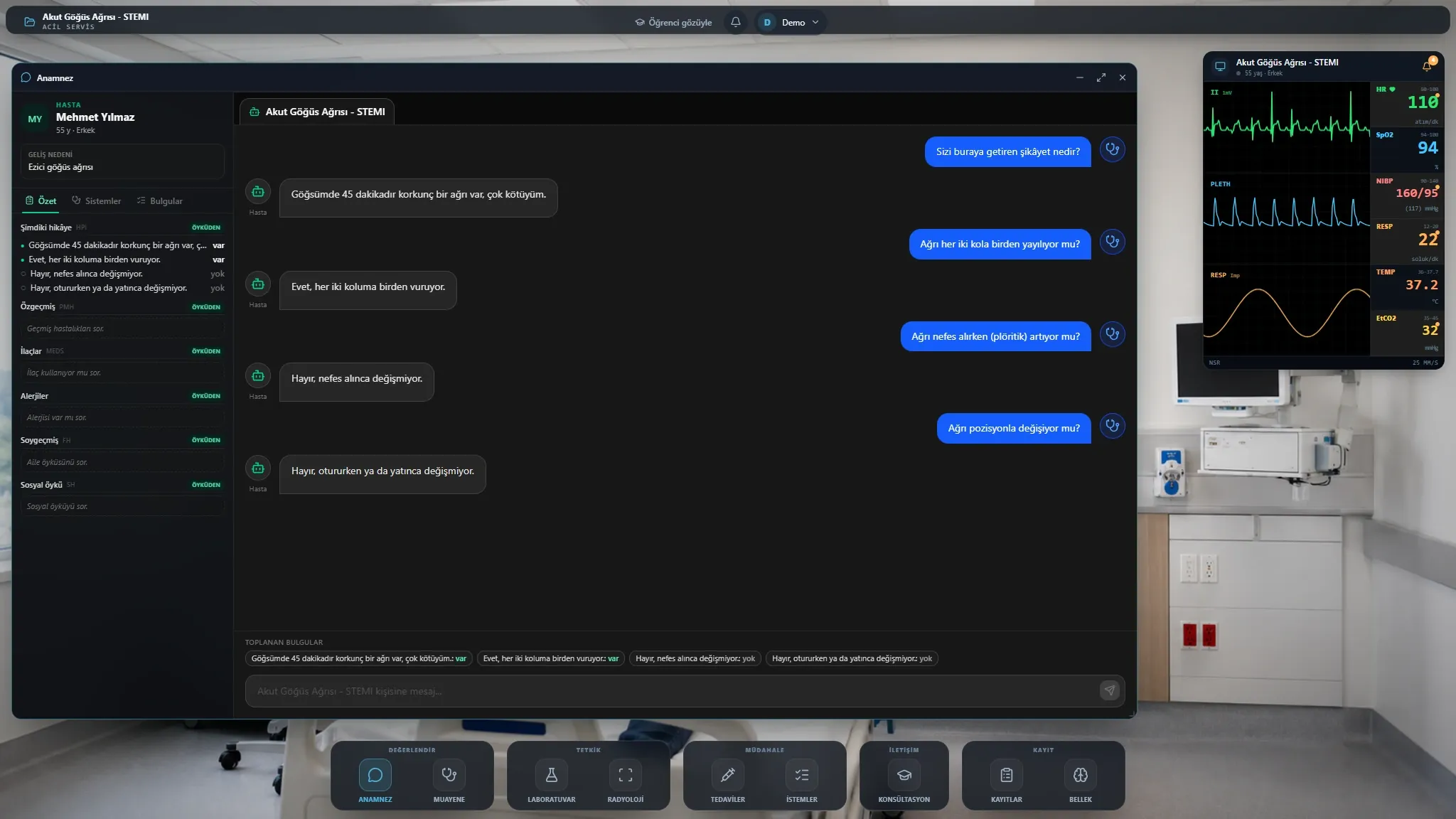Click the Şimdiki hikâye section header
The image size is (1456, 819).
(122, 227)
